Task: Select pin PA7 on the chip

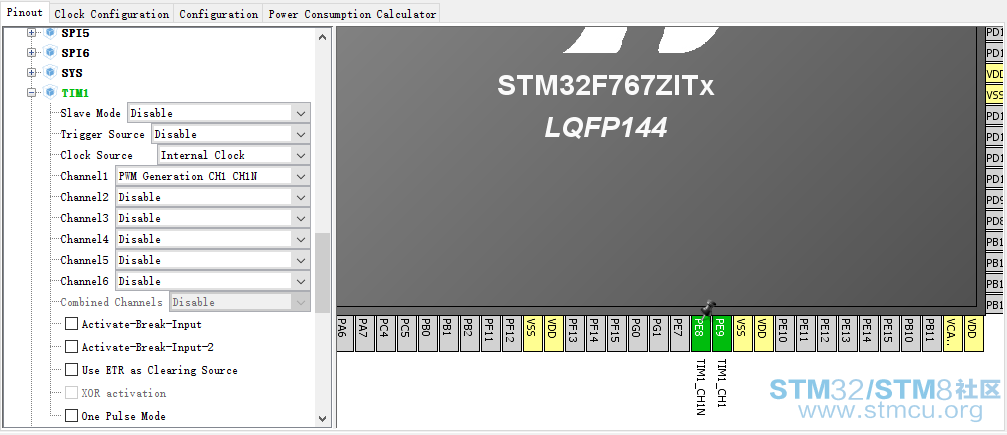Action: pyautogui.click(x=364, y=333)
